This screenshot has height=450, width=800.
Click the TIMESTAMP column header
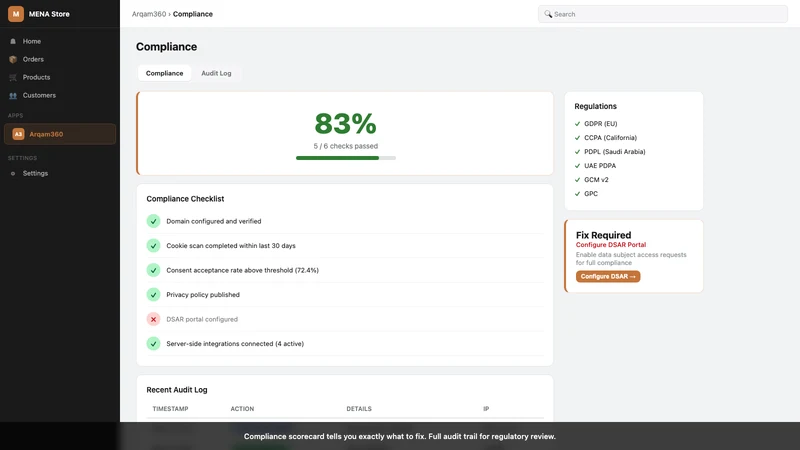[170, 409]
